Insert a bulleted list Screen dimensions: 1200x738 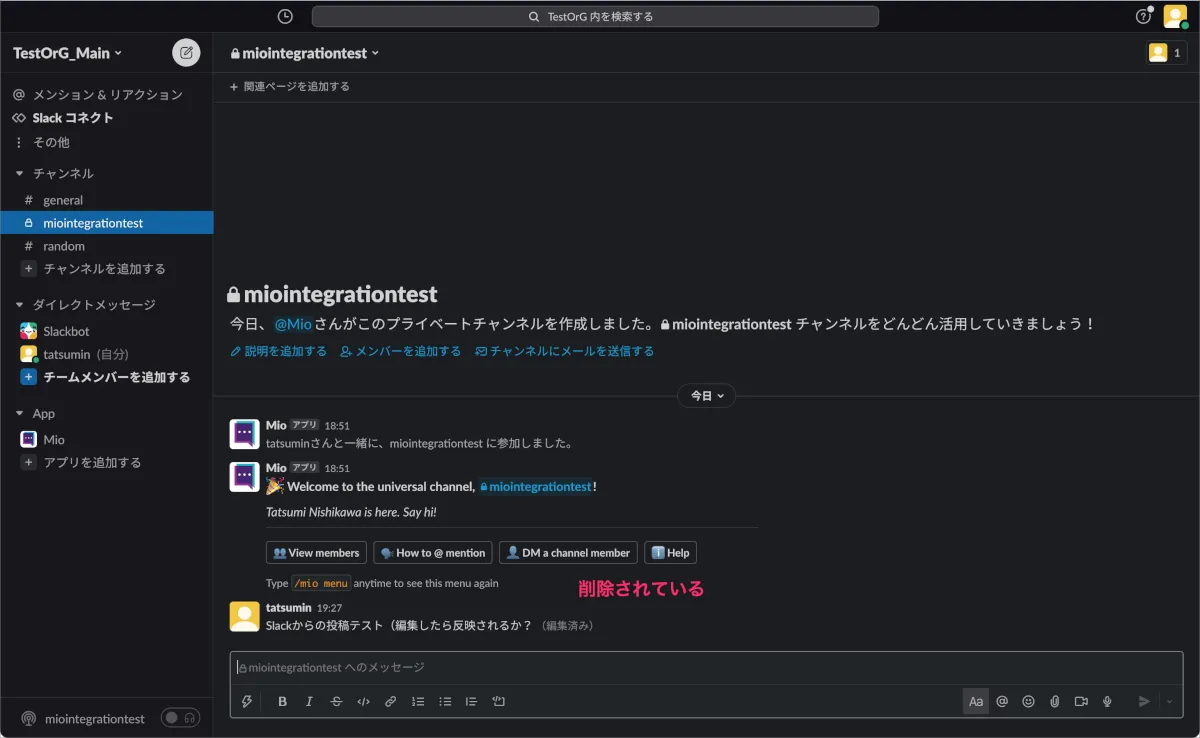pyautogui.click(x=445, y=701)
